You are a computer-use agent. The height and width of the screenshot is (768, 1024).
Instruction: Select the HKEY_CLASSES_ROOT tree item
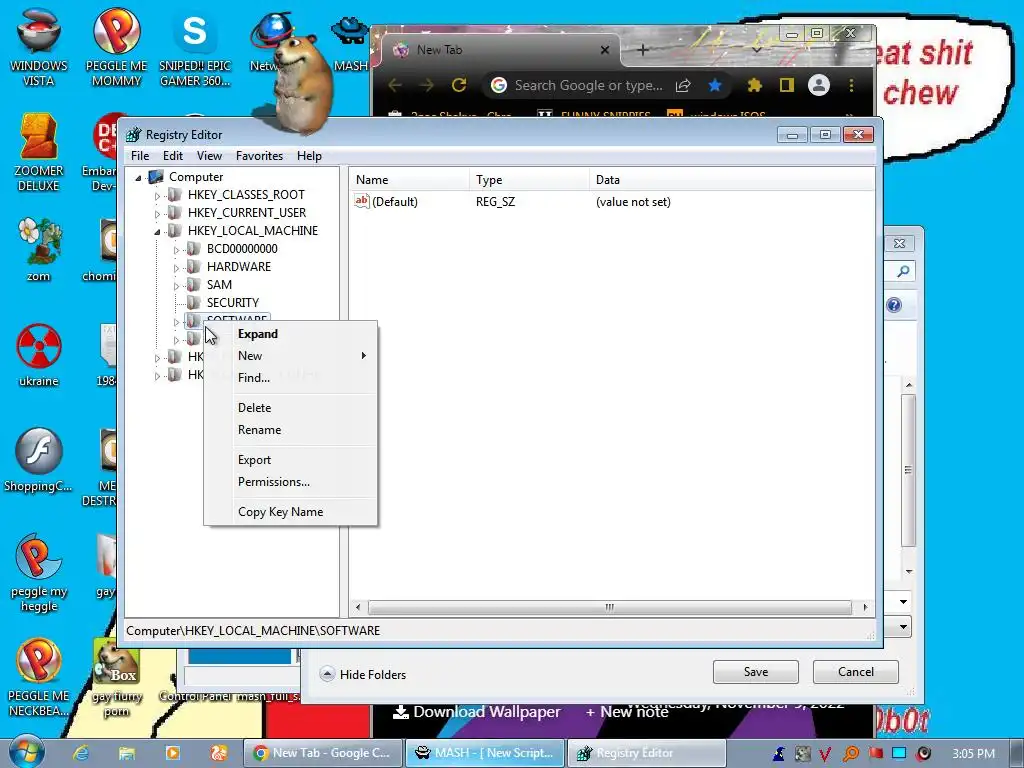coord(246,195)
